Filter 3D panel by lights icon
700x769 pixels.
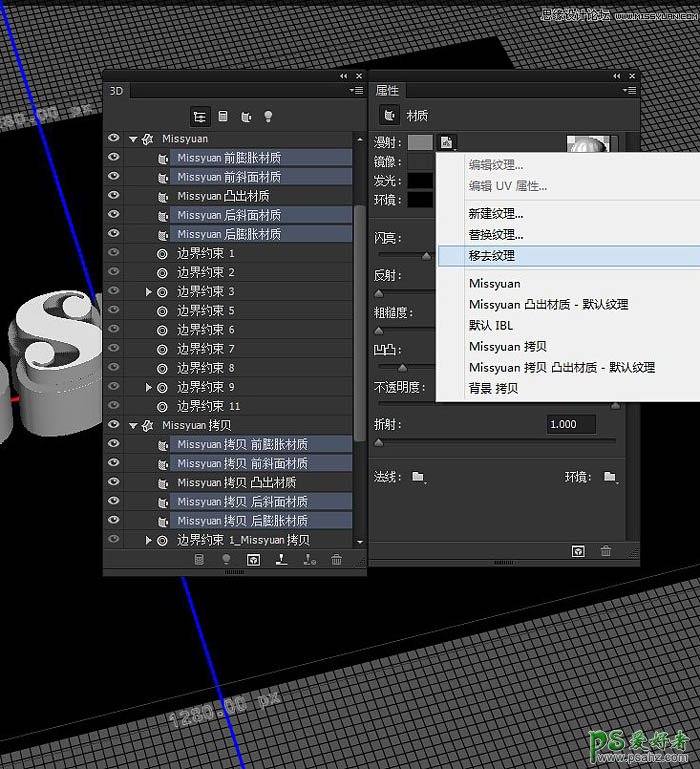click(x=268, y=117)
